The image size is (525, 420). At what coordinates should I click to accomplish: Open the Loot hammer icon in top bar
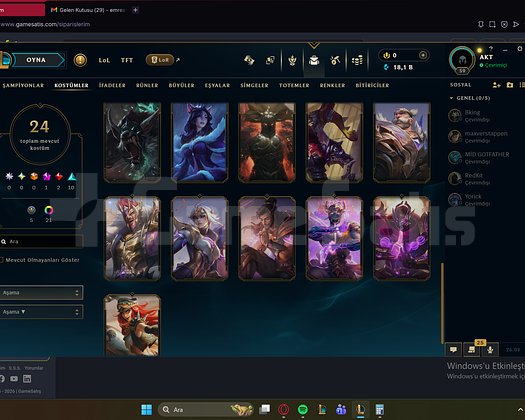pyautogui.click(x=335, y=60)
